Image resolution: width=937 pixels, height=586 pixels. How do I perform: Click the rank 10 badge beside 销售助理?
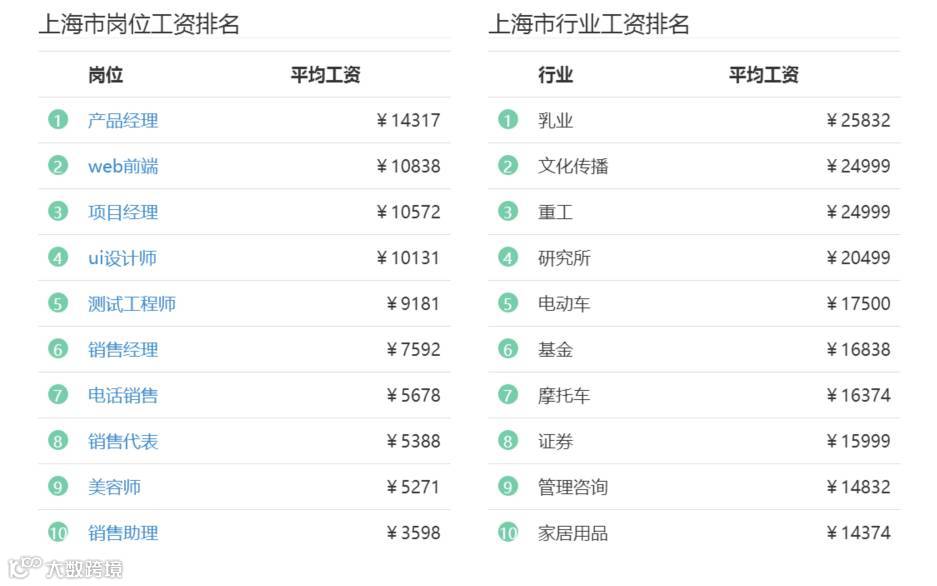[58, 532]
